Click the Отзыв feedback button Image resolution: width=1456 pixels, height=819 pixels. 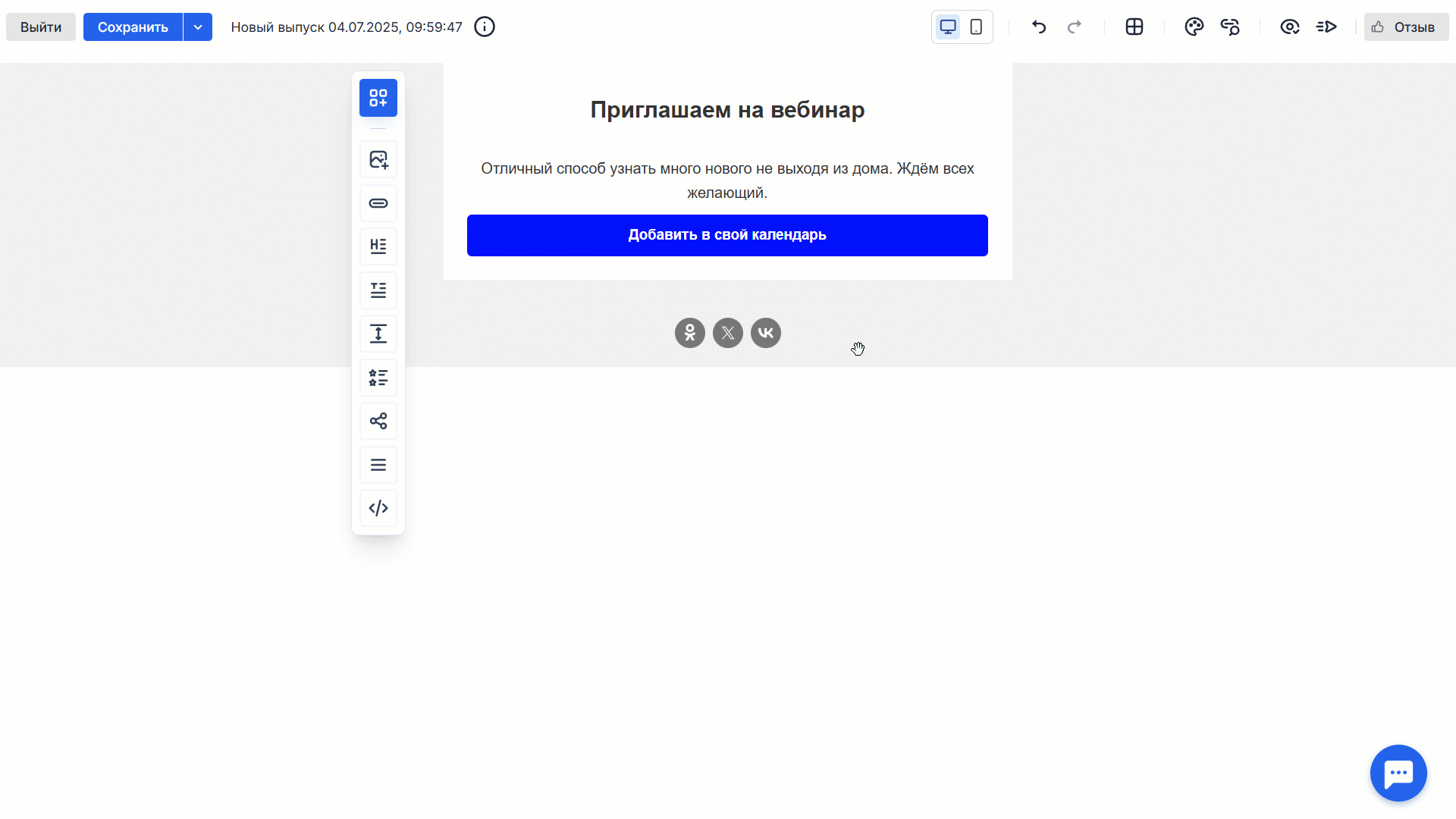(1405, 27)
